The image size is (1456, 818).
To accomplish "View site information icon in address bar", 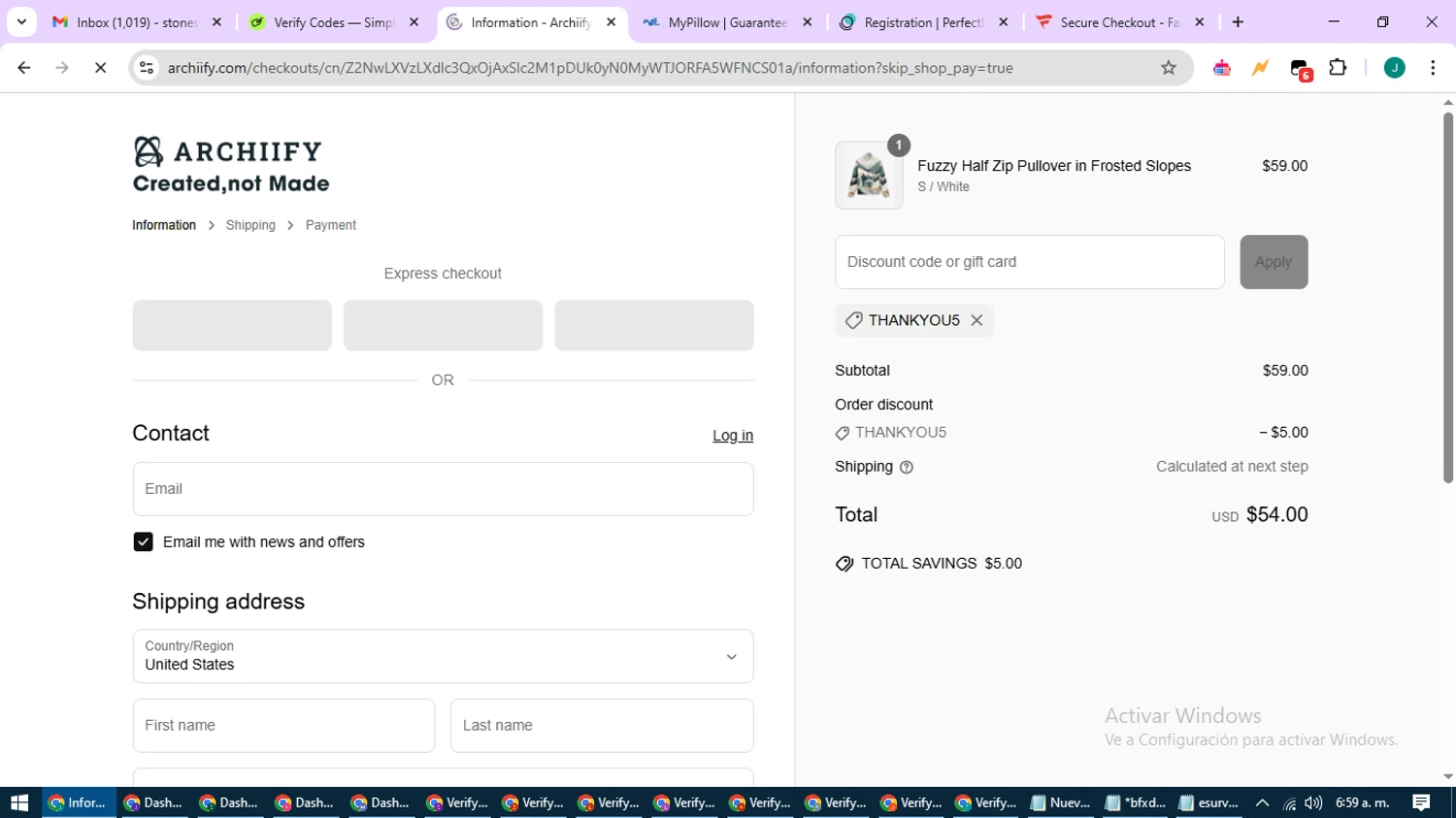I will pos(147,68).
